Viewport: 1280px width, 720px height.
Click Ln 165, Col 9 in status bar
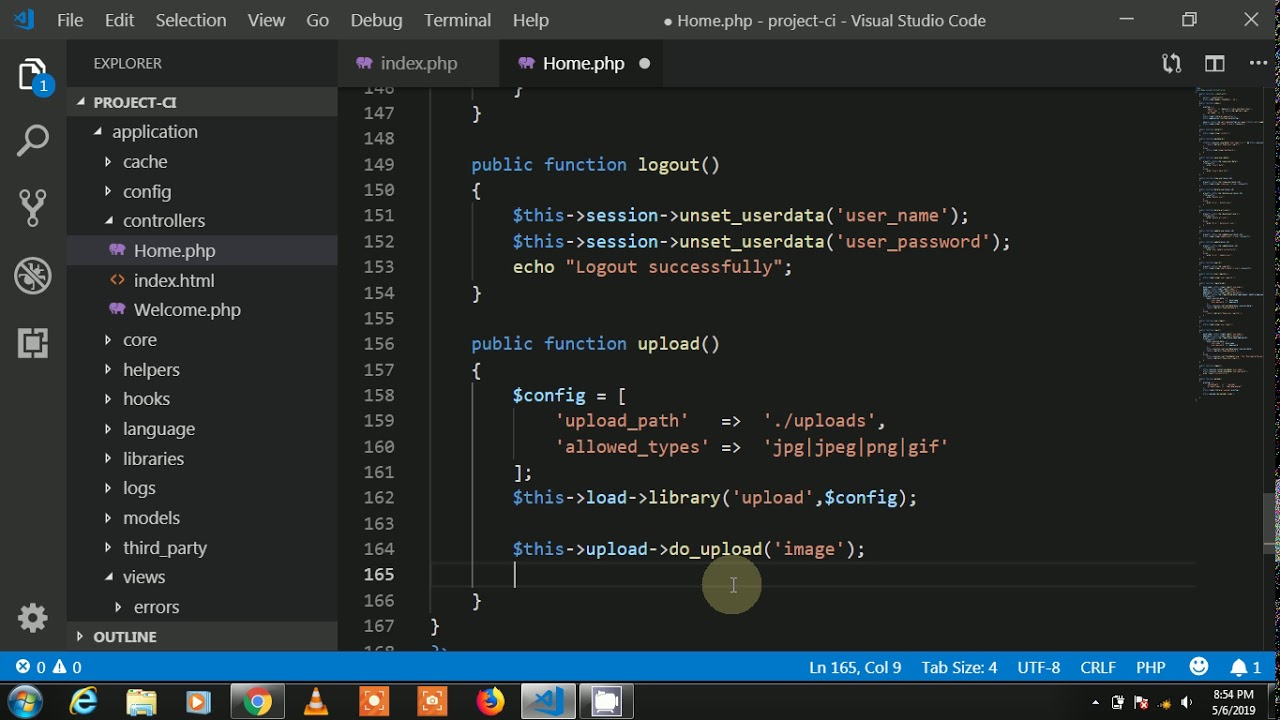855,667
